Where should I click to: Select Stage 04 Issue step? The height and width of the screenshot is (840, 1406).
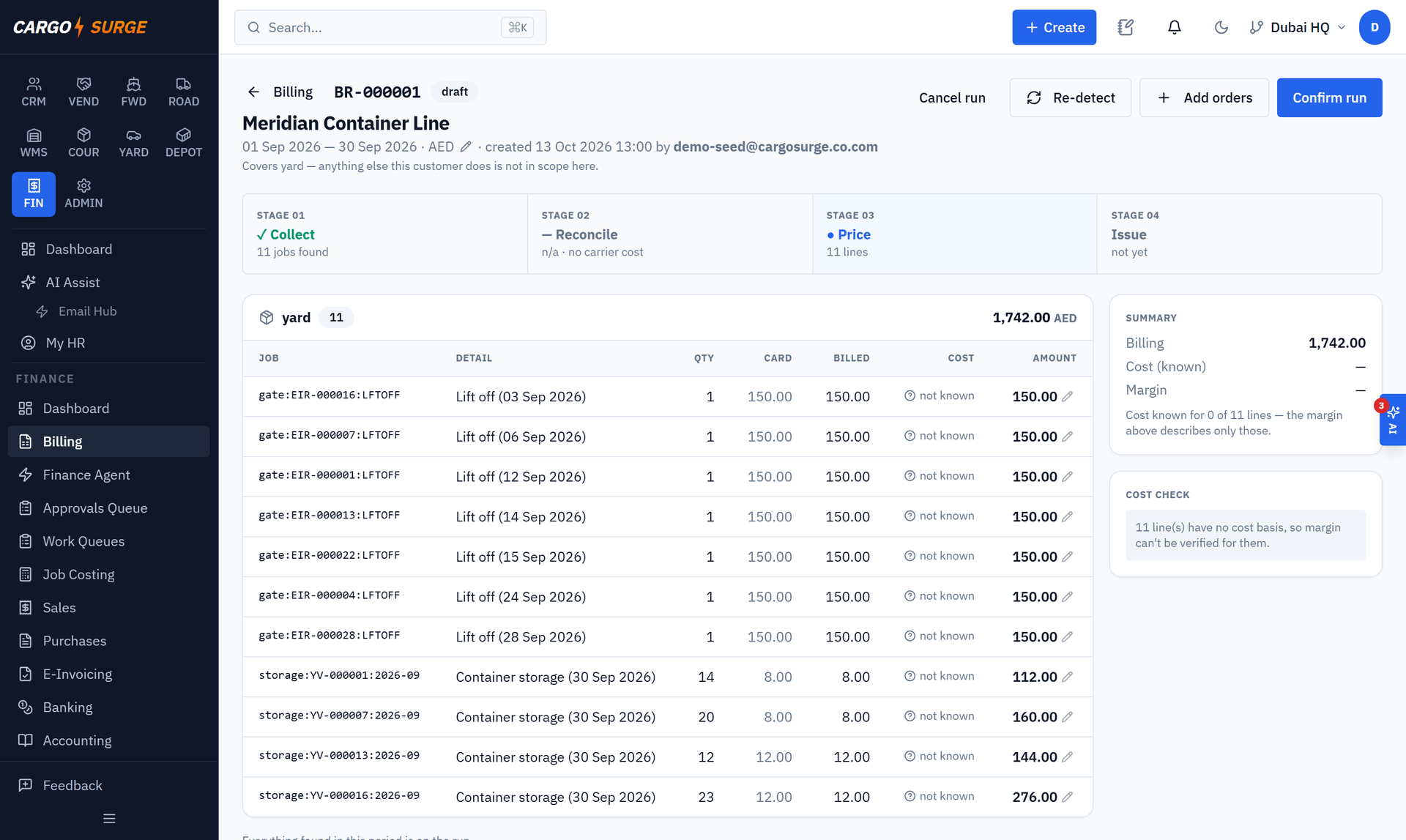point(1239,234)
